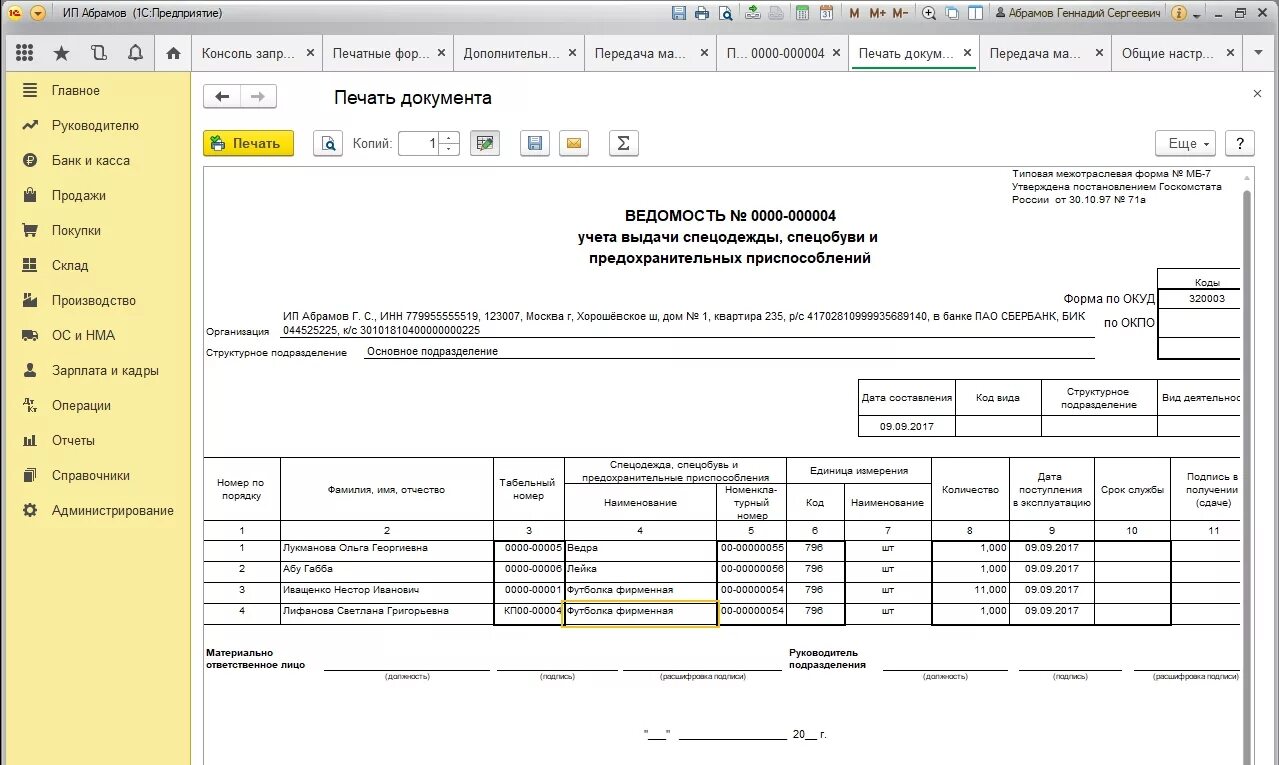Click the question mark help button
Screen dimensions: 1279x765
pos(1240,144)
